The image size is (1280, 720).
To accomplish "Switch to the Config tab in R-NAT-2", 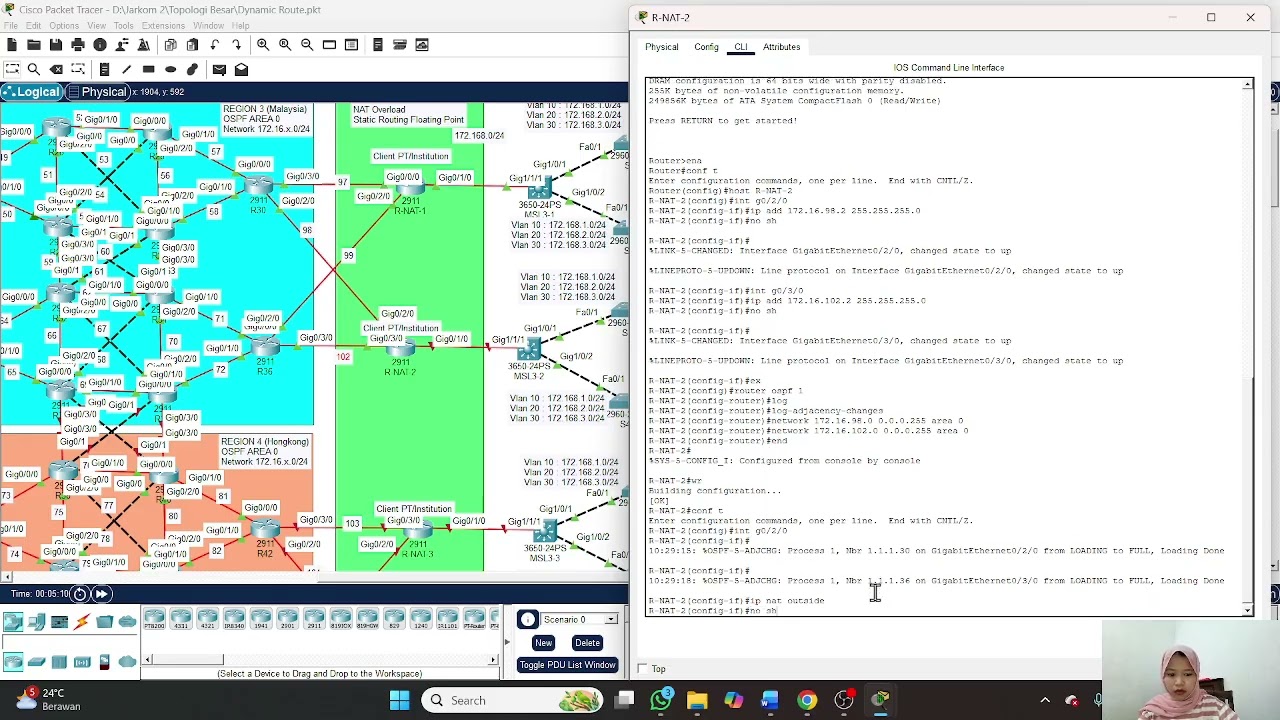I will [706, 47].
